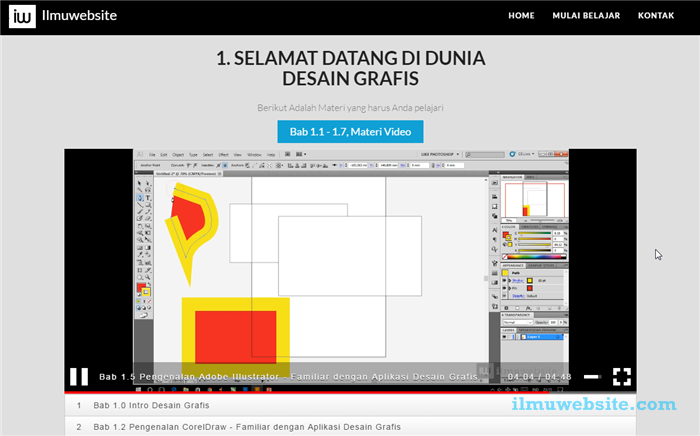This screenshot has width=700, height=436.
Task: Select the Selection tool in Illustrator toolbox
Action: 140,183
